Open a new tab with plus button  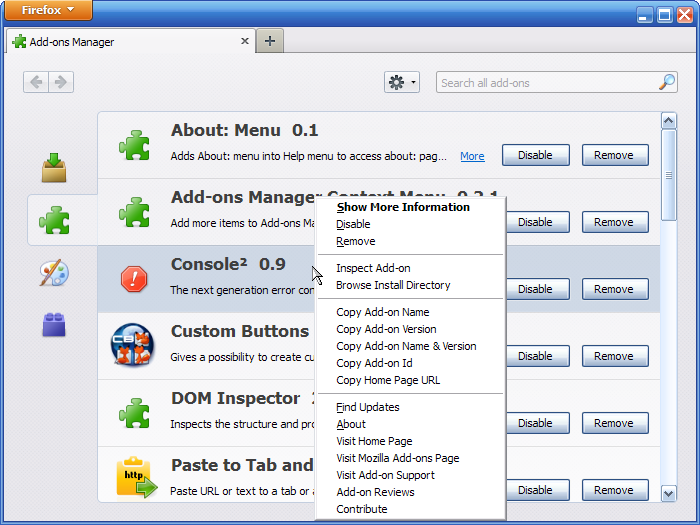pyautogui.click(x=270, y=41)
